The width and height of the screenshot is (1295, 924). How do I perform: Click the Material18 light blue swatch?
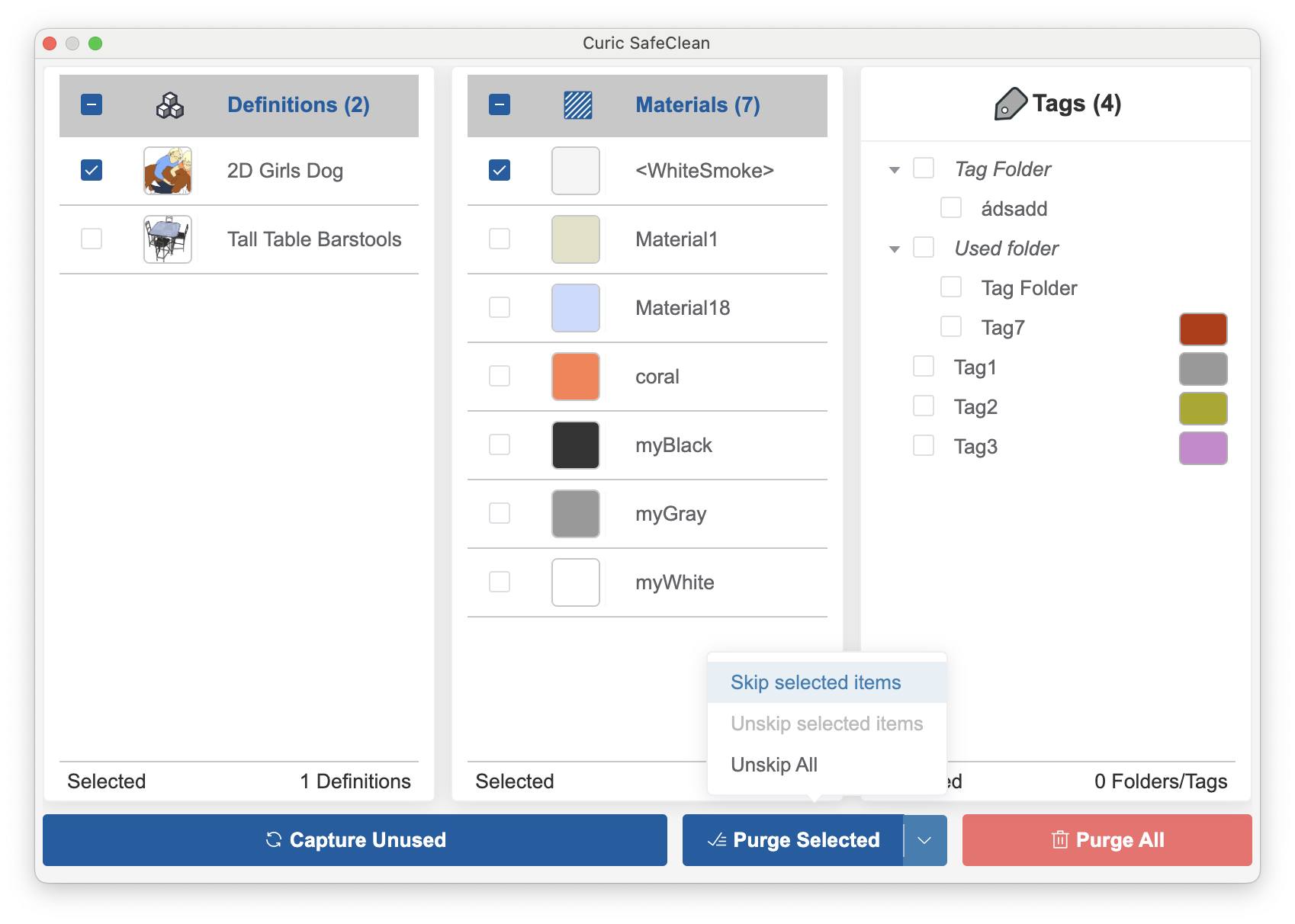(576, 308)
